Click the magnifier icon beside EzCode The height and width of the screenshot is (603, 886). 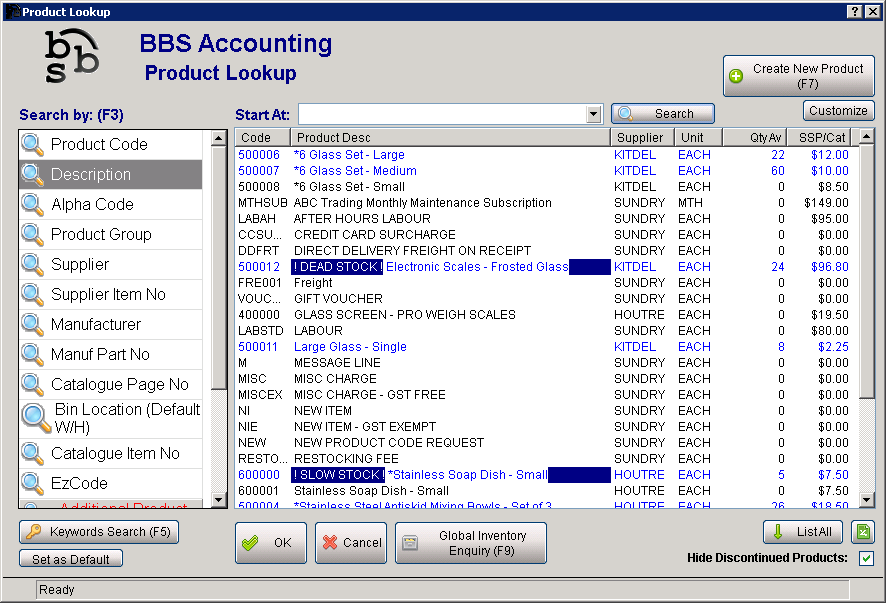(x=33, y=484)
